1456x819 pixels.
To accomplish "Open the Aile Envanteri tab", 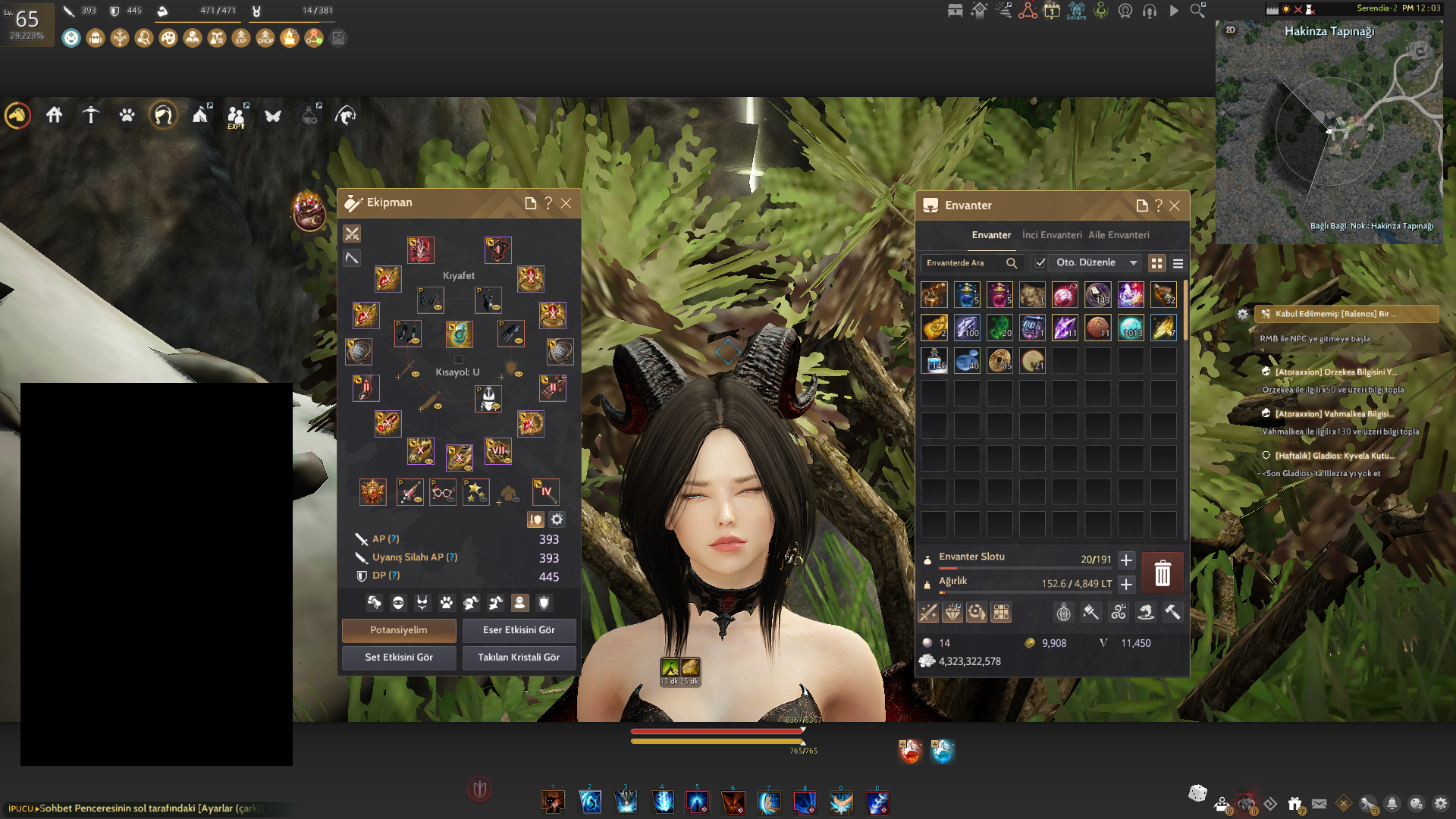I will [1119, 235].
